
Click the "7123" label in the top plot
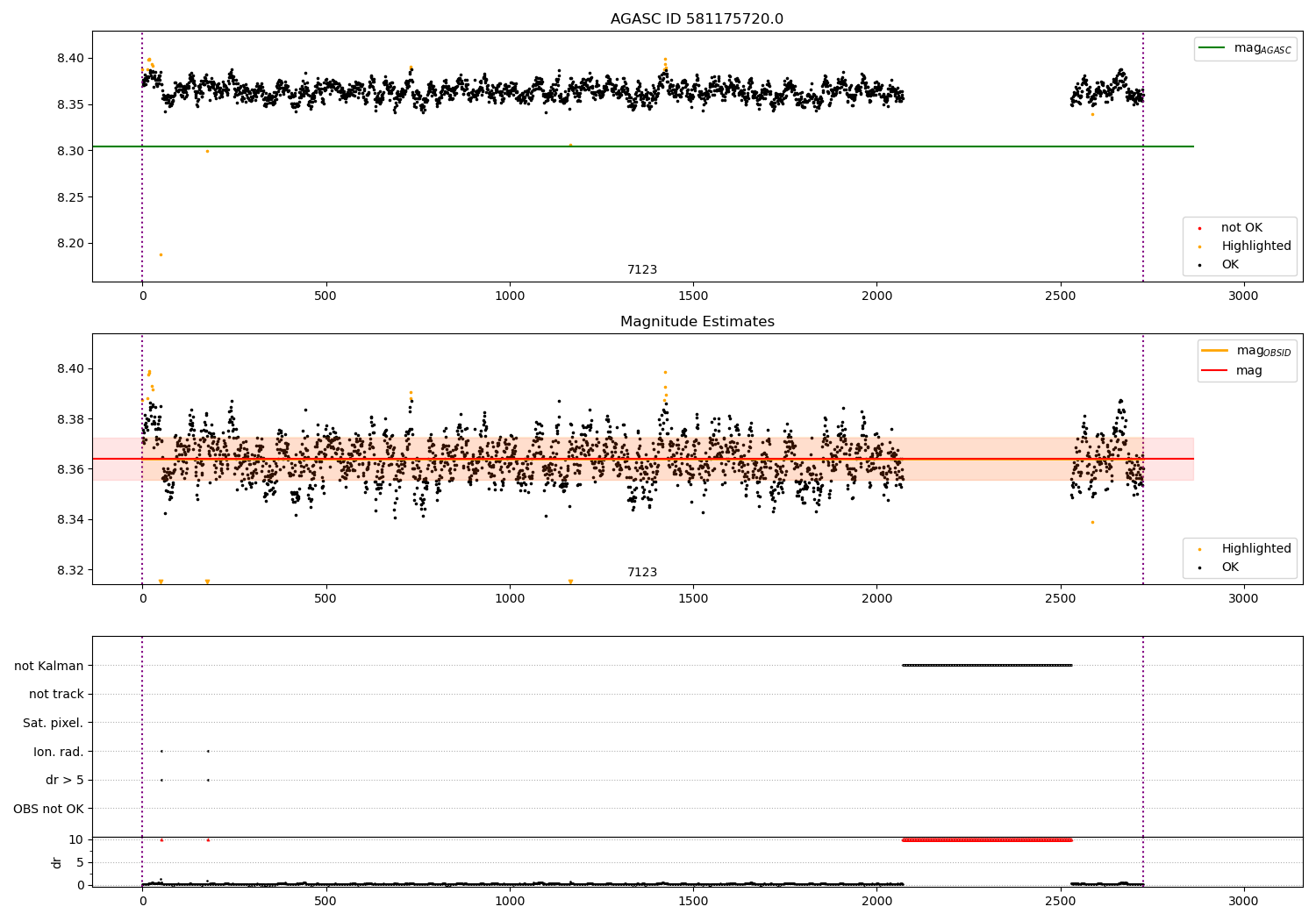(642, 270)
